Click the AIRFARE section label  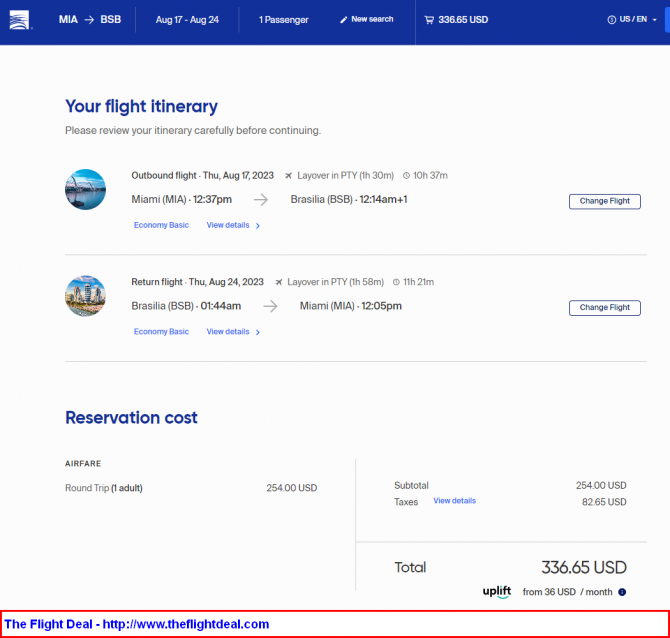tap(83, 464)
